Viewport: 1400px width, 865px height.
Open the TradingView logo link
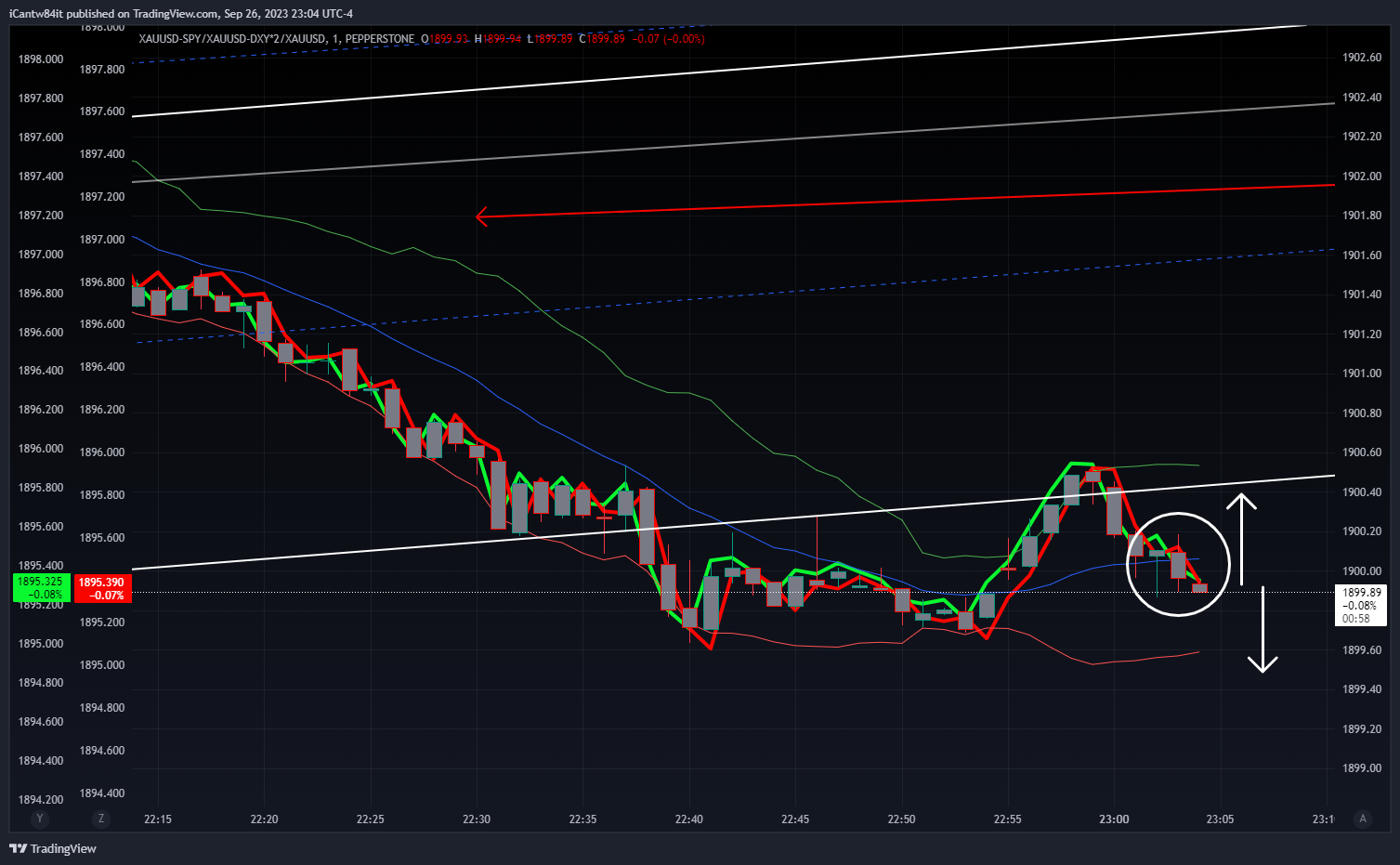(53, 848)
